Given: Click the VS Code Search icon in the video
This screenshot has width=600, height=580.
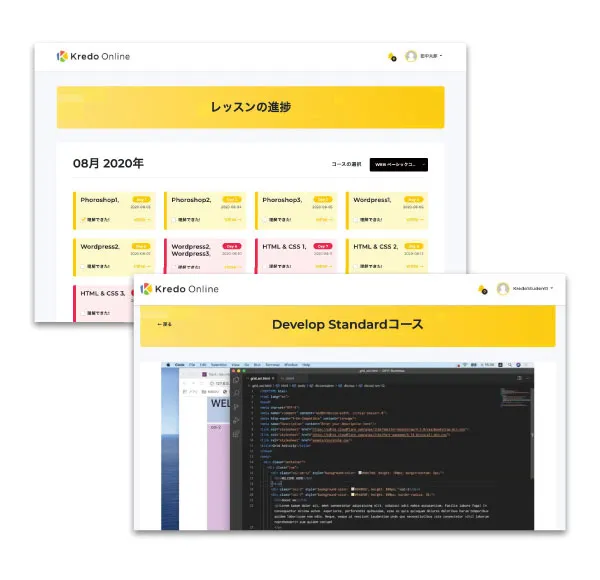Looking at the screenshot, I should (x=236, y=393).
